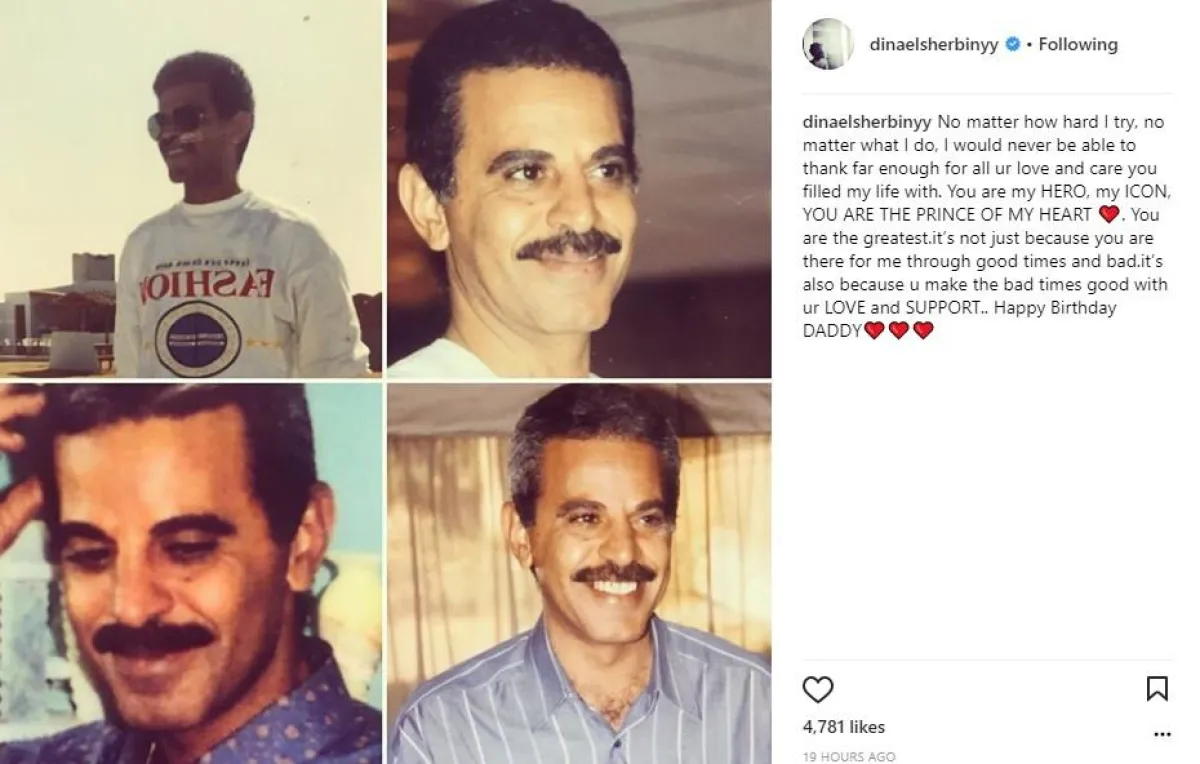Click the red heart emoji after MY HEART
Image resolution: width=1200 pixels, height=764 pixels.
pyautogui.click(x=1108, y=214)
